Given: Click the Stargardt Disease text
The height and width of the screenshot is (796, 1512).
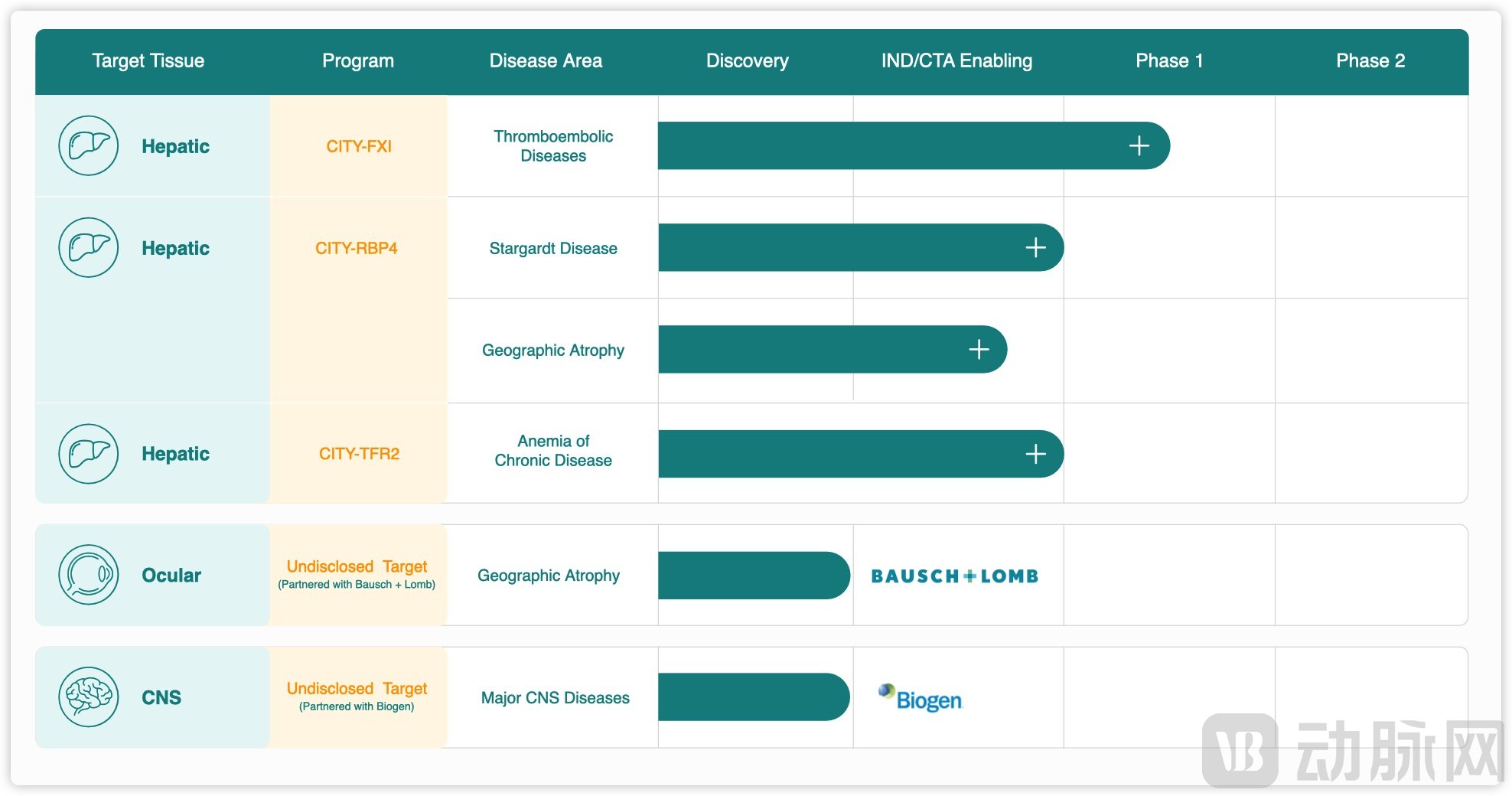Looking at the screenshot, I should point(553,248).
